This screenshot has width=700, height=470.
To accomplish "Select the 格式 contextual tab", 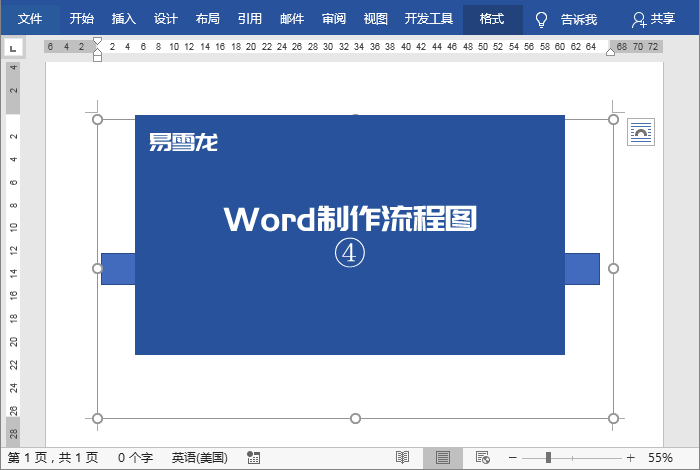I will 492,19.
